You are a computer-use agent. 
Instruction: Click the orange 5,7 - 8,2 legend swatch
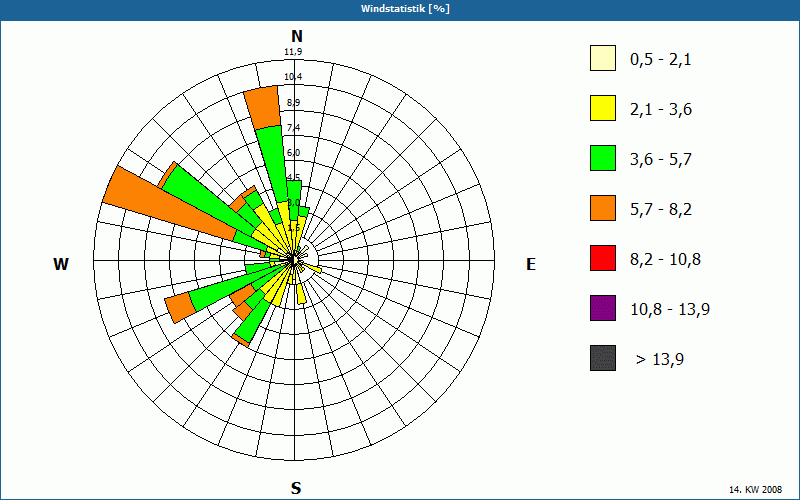point(603,208)
